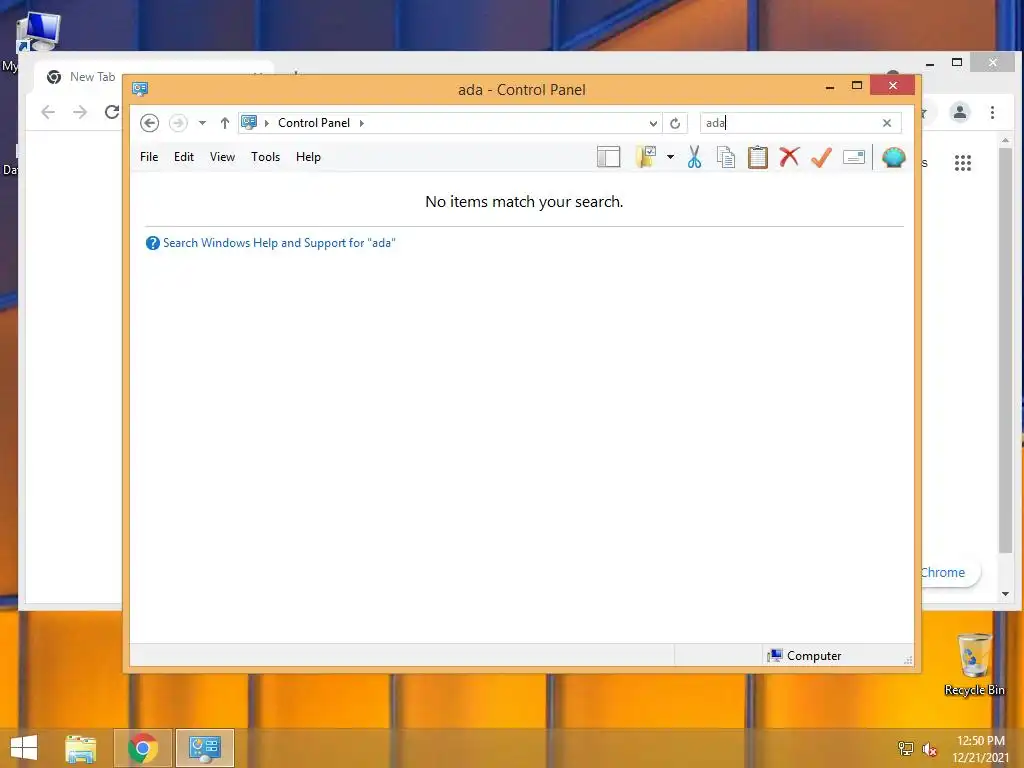Click Control Panel breadcrumb in address bar
This screenshot has width=1024, height=768.
(x=313, y=123)
